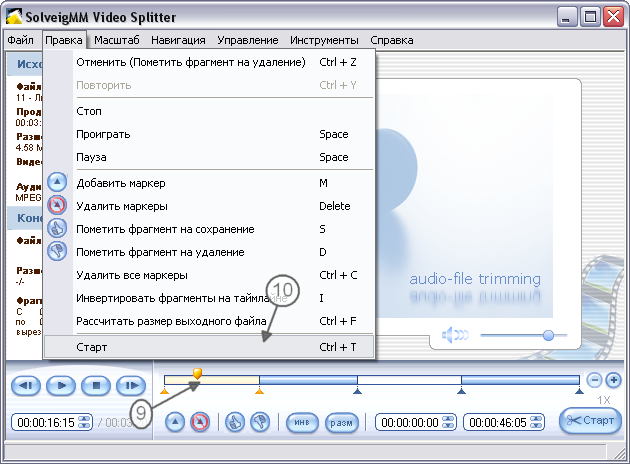Open the Масштаб menu

pyautogui.click(x=117, y=40)
